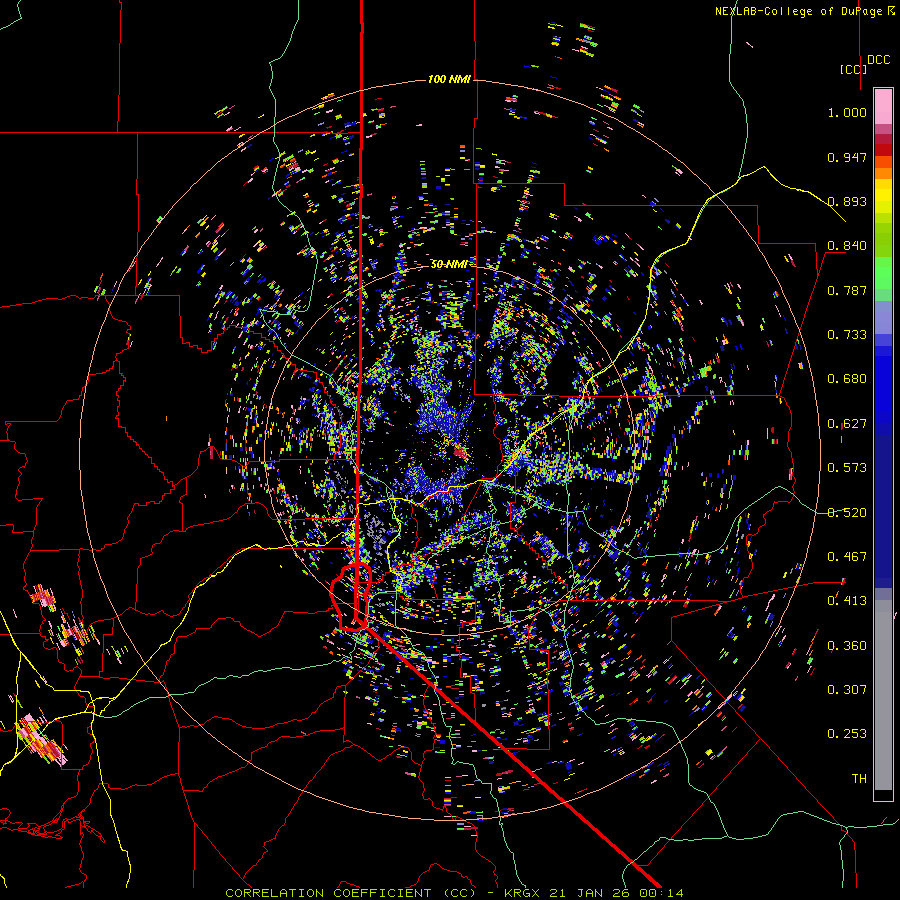This screenshot has height=900, width=900.
Task: Select the 0.520 scale value
Action: click(847, 513)
